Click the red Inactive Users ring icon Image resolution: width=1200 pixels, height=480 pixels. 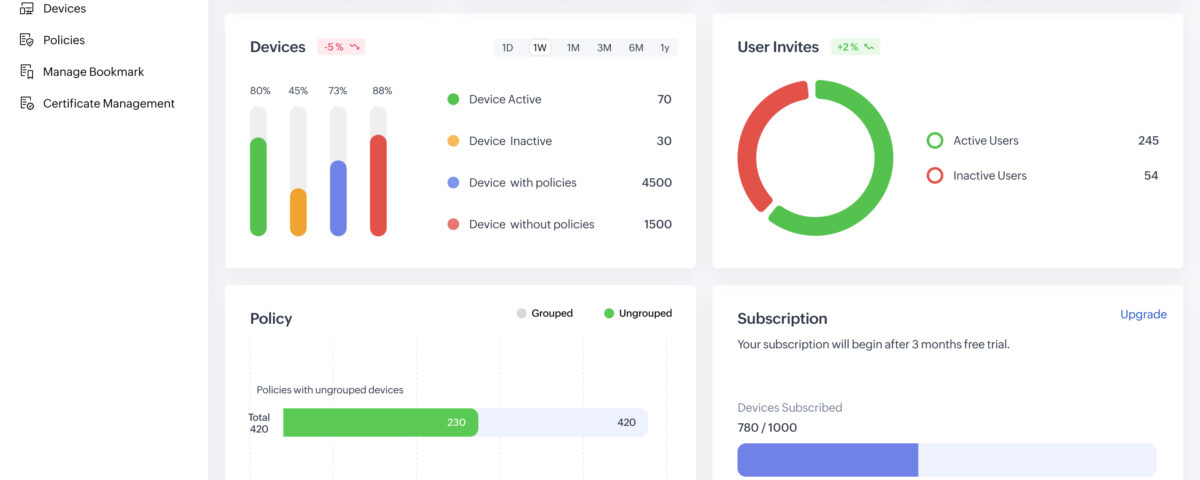click(935, 176)
